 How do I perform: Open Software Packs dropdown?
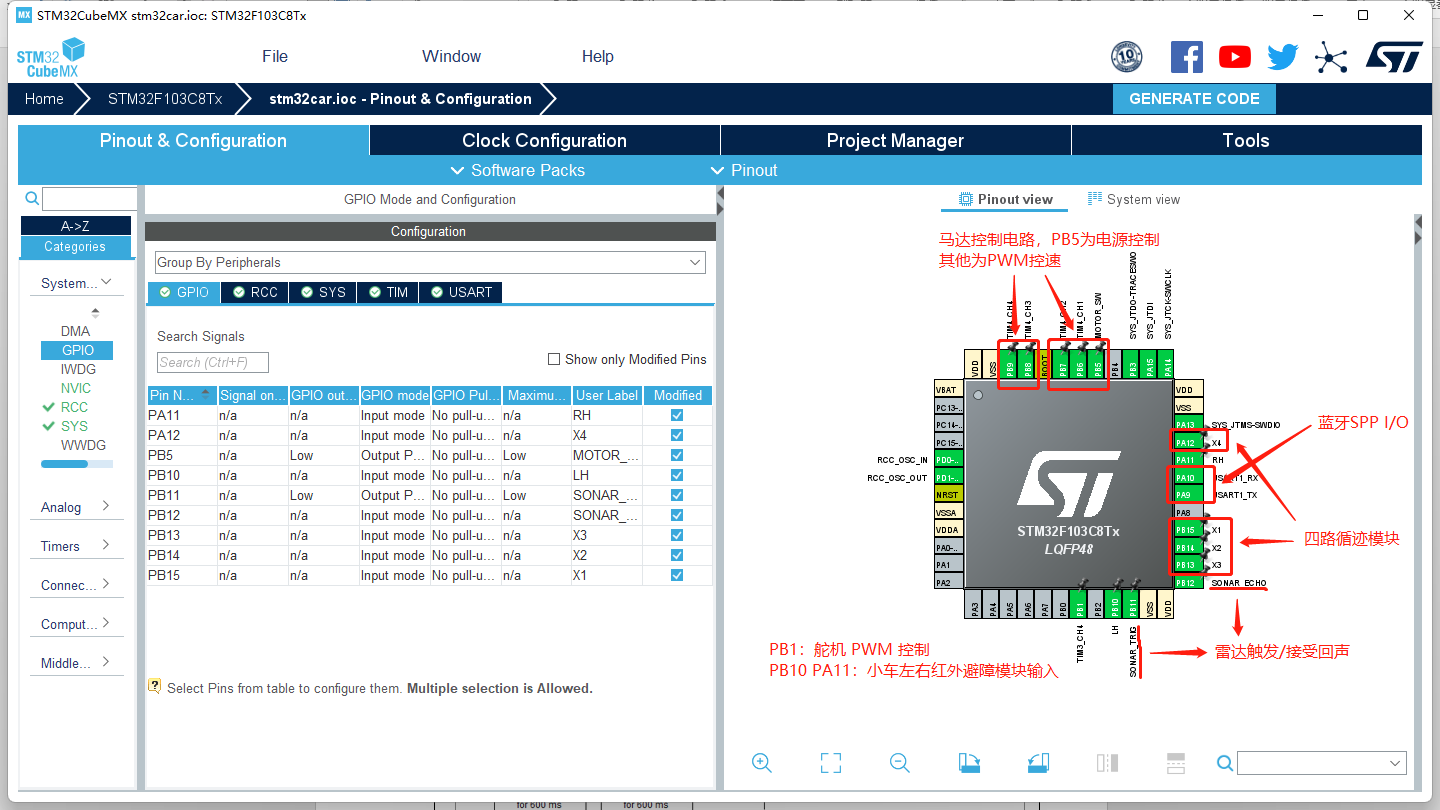518,170
